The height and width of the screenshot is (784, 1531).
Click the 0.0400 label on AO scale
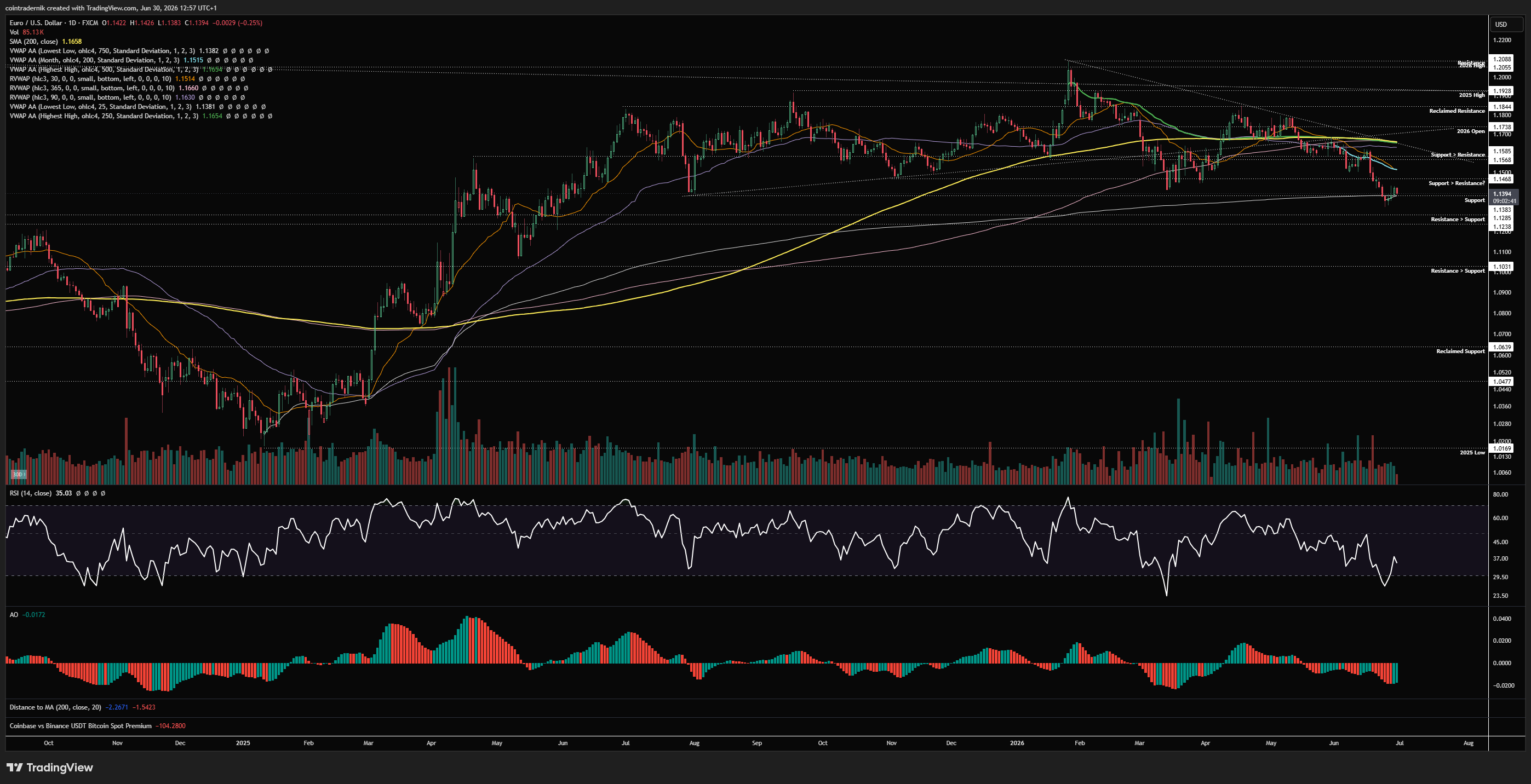[1502, 619]
